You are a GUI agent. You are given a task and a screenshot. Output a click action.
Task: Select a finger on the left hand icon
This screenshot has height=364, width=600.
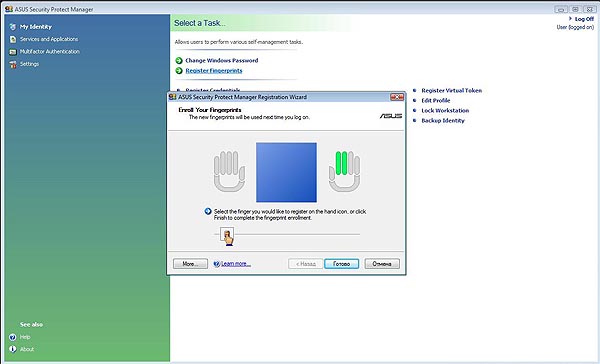pos(229,171)
